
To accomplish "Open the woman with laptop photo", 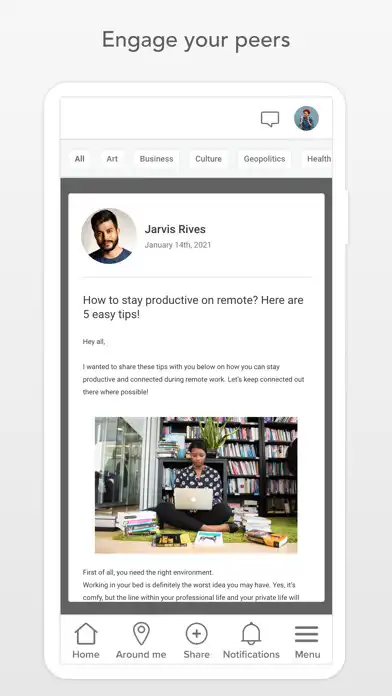I will pos(196,485).
